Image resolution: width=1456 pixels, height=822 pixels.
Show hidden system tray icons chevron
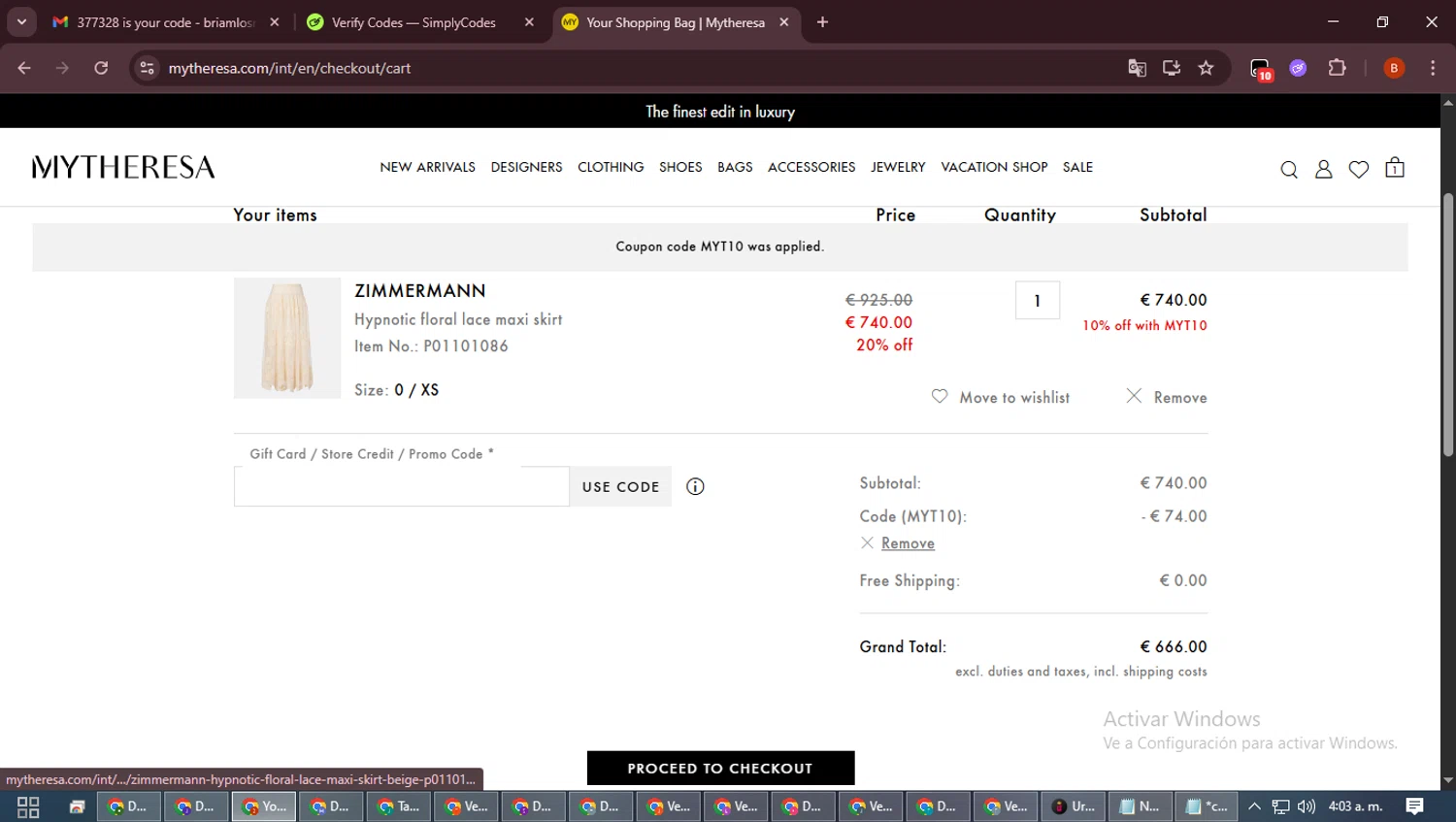(x=1254, y=806)
